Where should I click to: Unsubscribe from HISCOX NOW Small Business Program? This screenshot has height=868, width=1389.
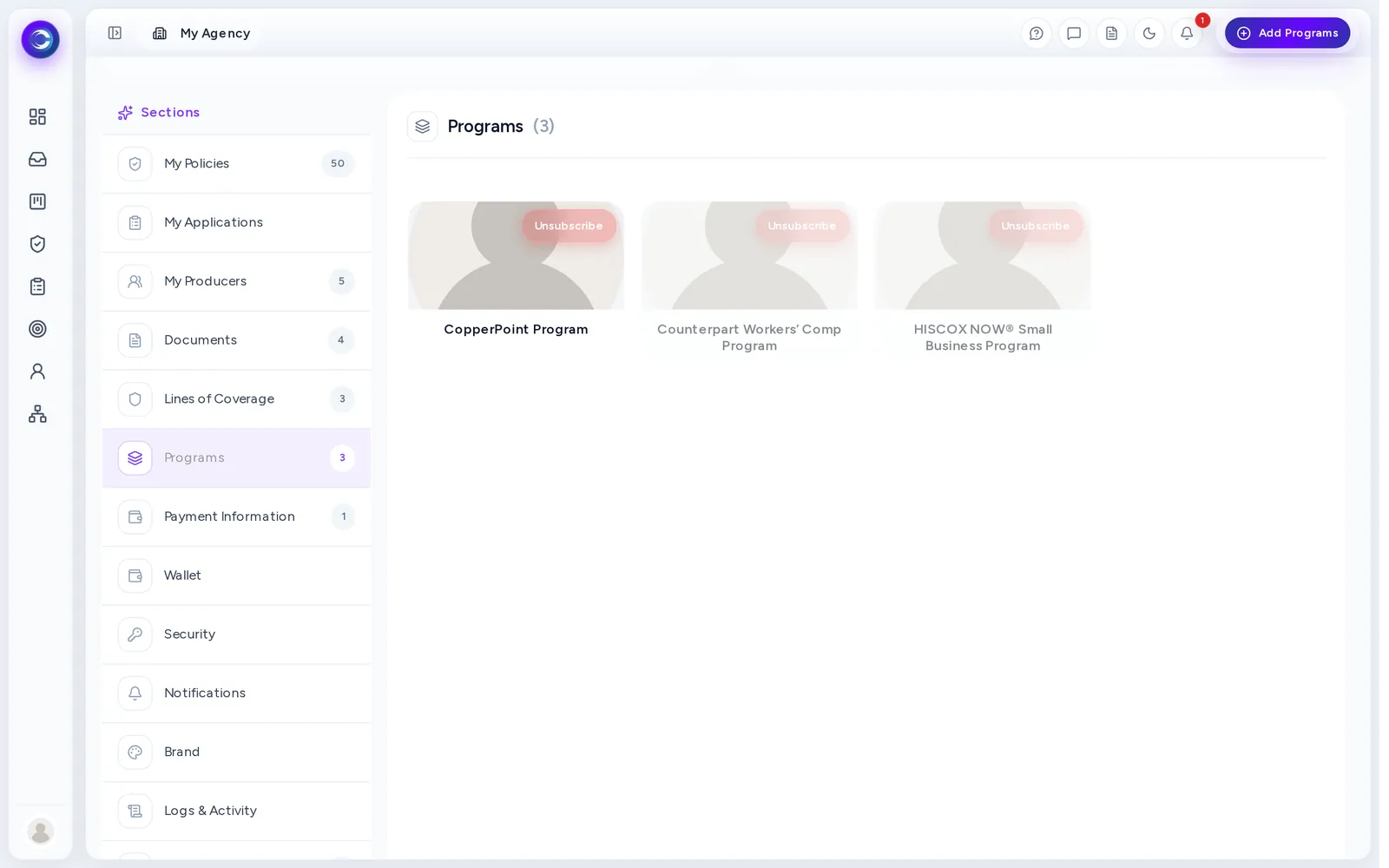click(x=1036, y=226)
